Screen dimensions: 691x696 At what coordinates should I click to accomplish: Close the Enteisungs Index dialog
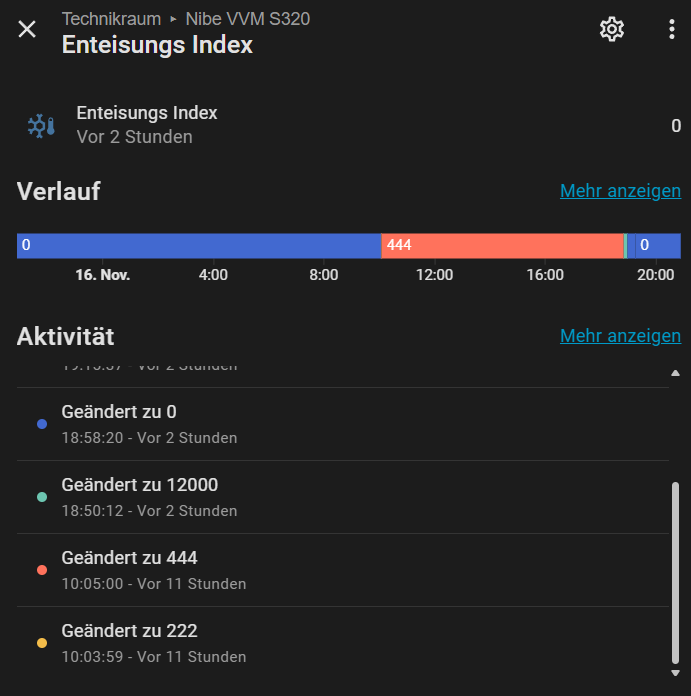[x=27, y=30]
